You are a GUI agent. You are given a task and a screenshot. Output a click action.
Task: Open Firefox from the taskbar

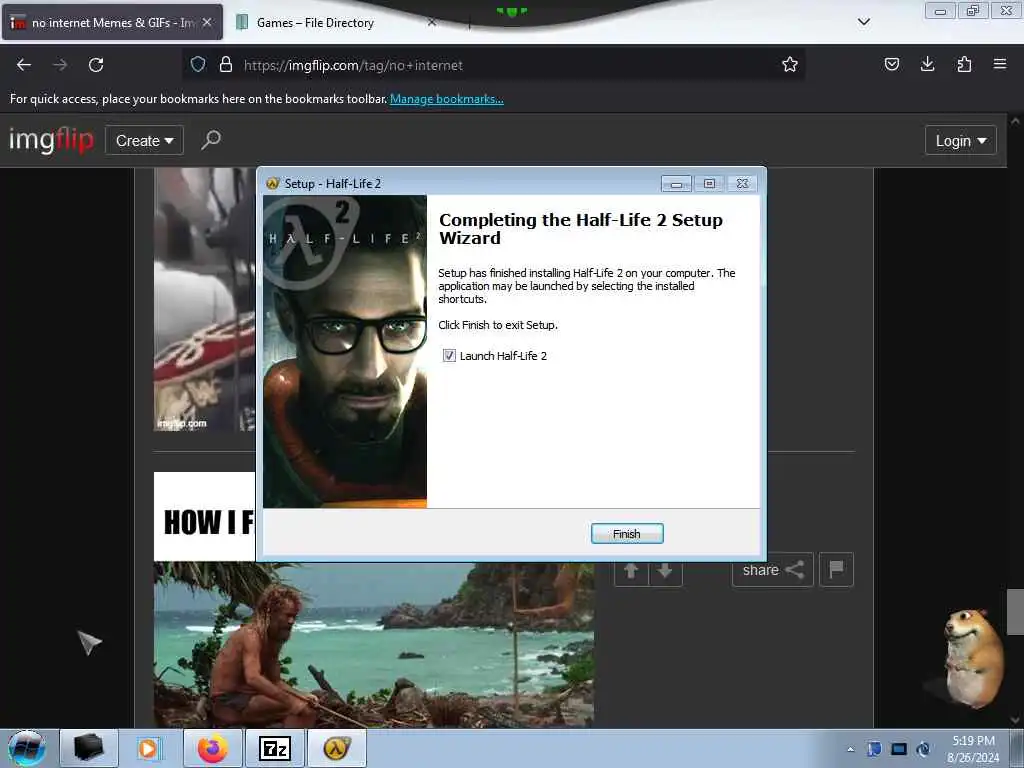[x=213, y=748]
